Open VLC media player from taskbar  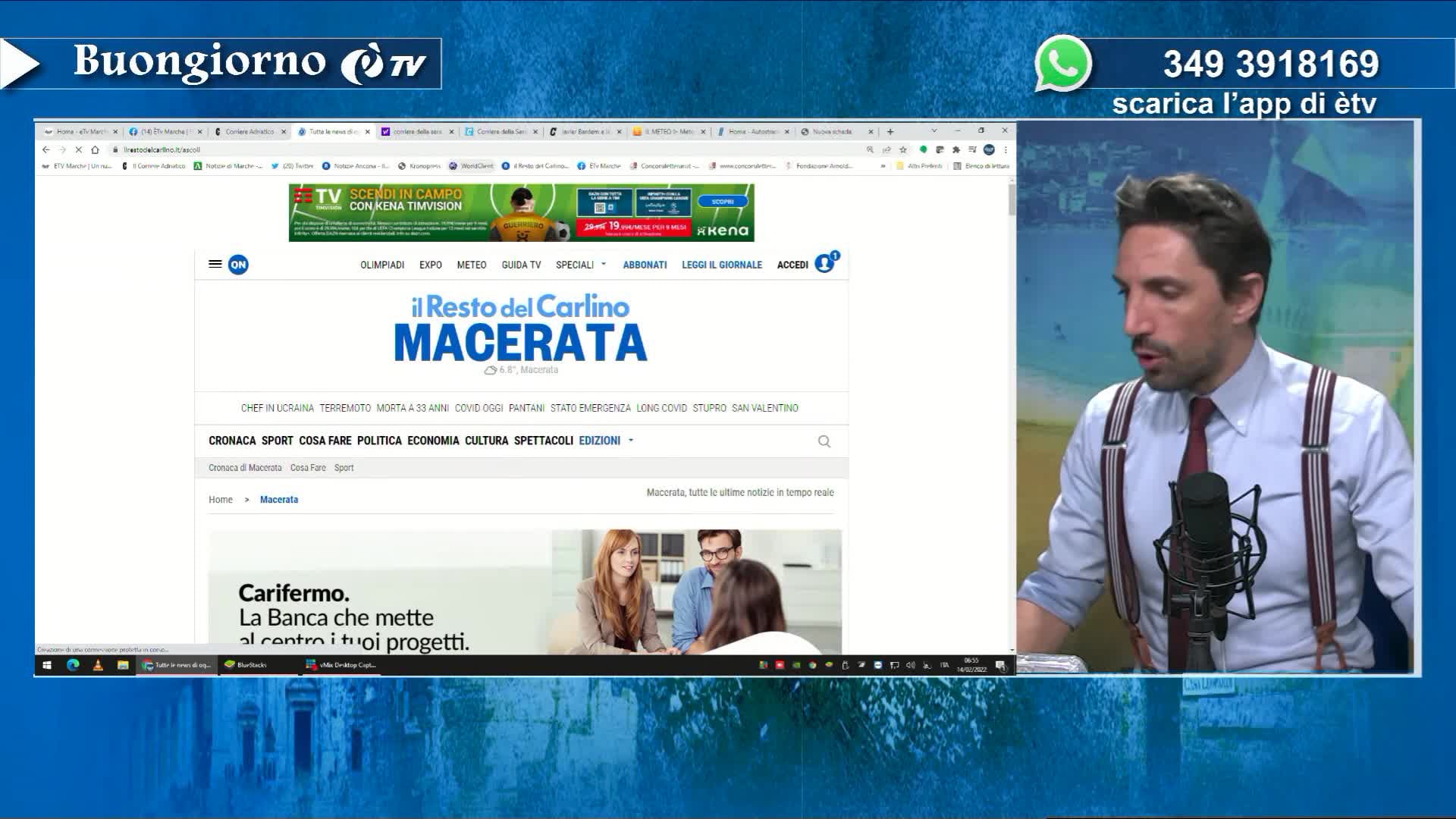[x=98, y=665]
